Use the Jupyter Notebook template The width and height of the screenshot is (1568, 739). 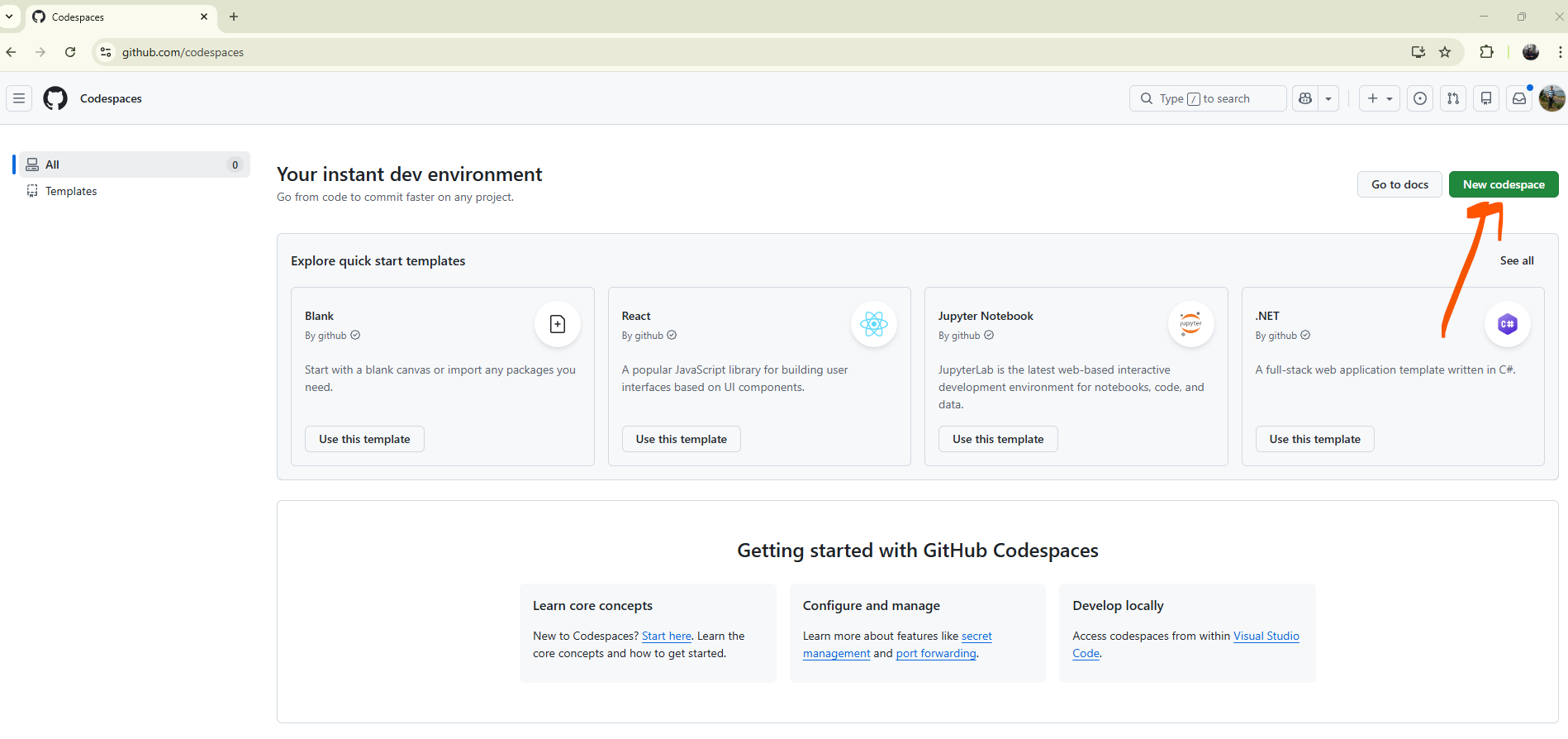click(998, 439)
